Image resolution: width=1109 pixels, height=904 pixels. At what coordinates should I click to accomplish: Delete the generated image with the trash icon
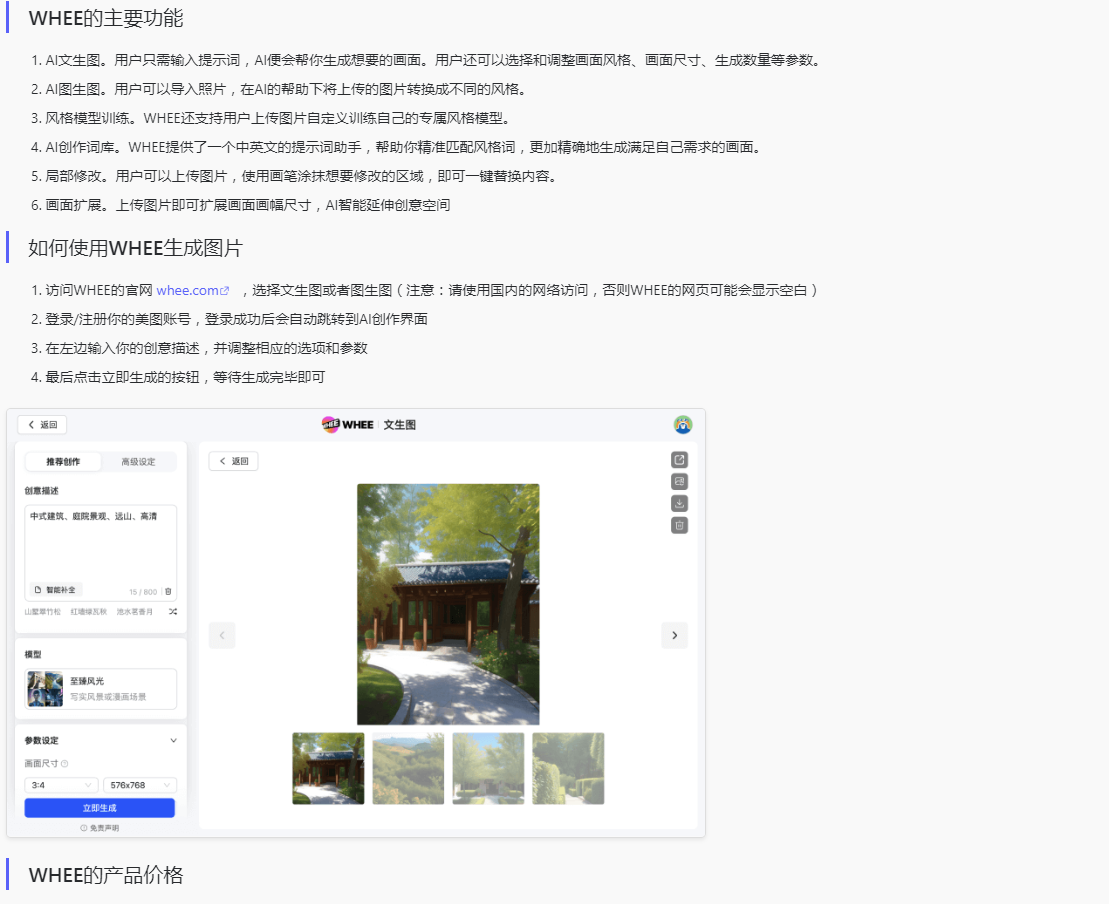tap(679, 526)
